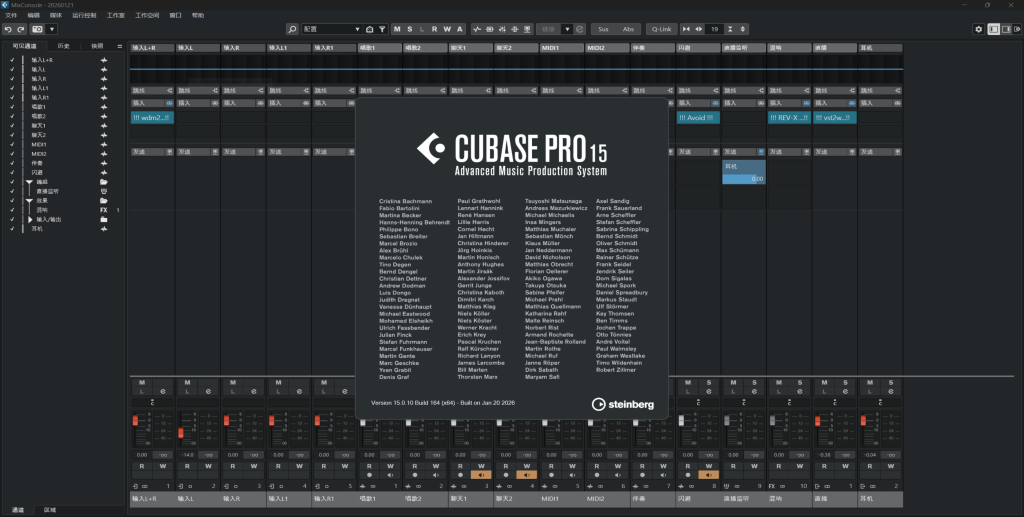The image size is (1024, 517).
Task: Toggle global Read automation R button
Action: click(x=434, y=29)
